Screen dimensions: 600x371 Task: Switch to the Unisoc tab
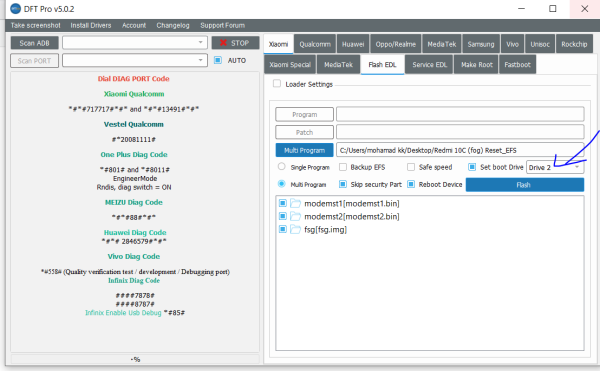[540, 44]
